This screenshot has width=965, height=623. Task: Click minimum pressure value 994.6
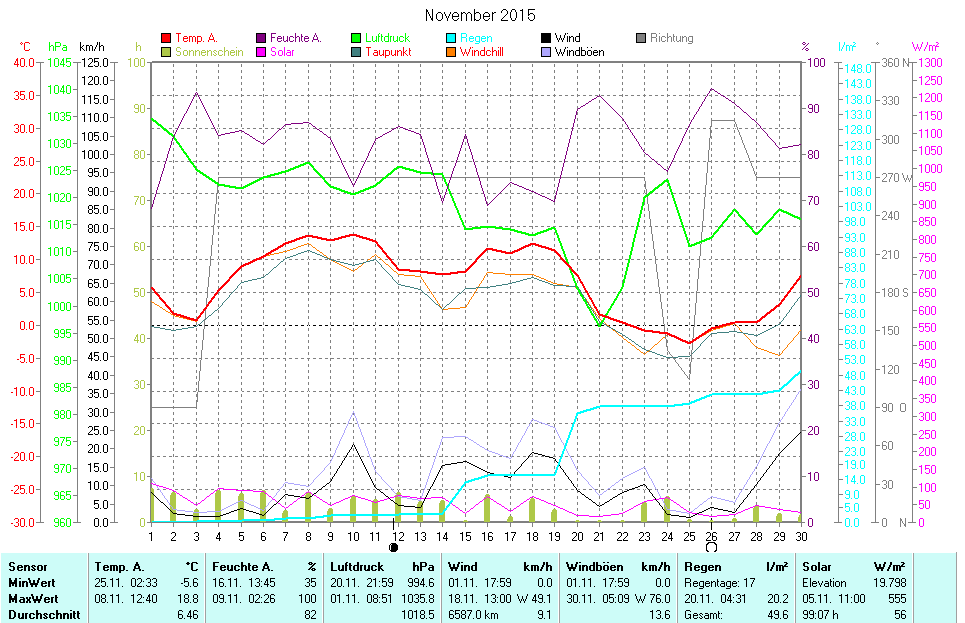(x=421, y=583)
